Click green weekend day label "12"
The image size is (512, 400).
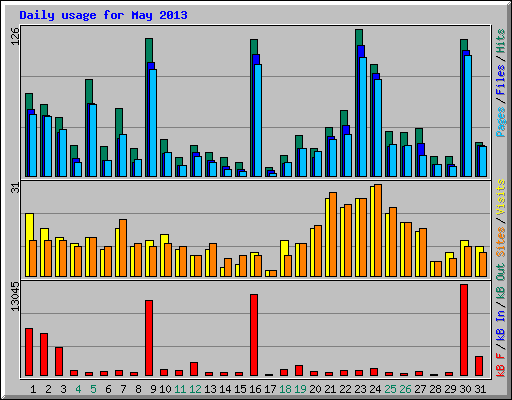coord(195,389)
